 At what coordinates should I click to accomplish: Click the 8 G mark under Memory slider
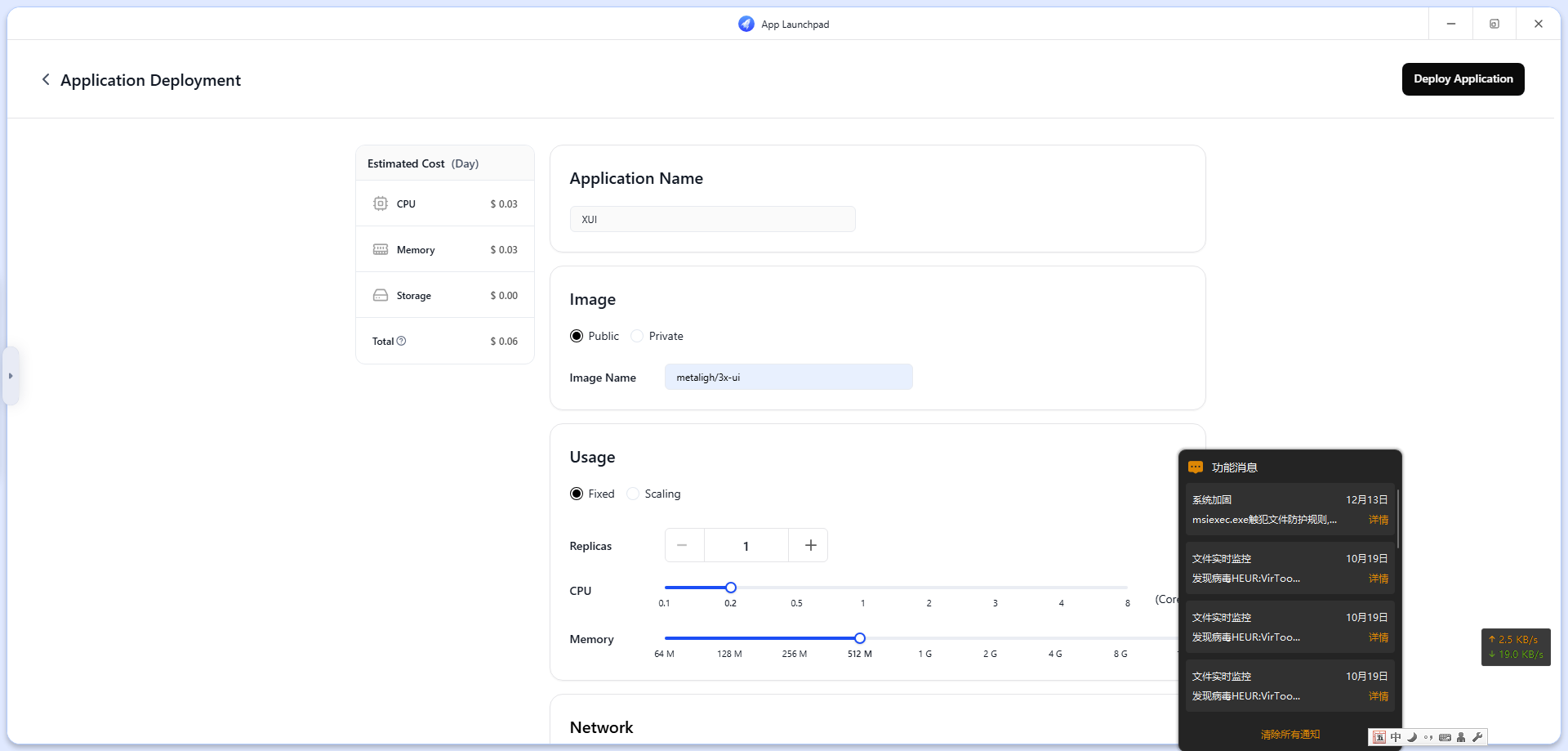click(1120, 654)
